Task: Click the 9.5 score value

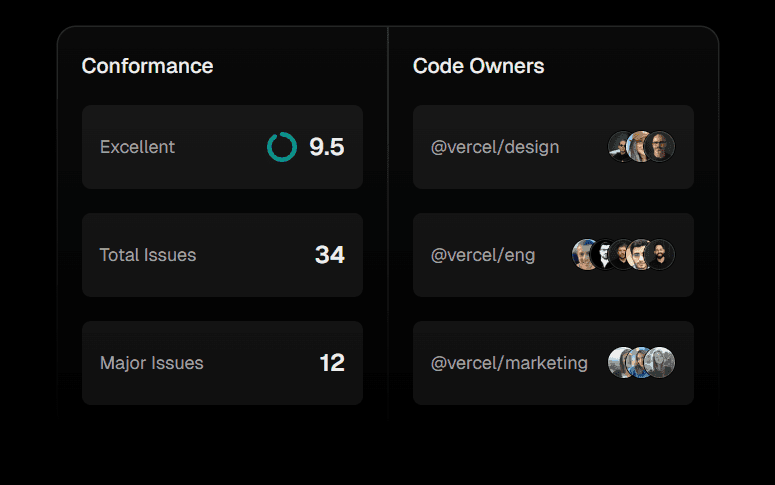Action: [x=327, y=147]
